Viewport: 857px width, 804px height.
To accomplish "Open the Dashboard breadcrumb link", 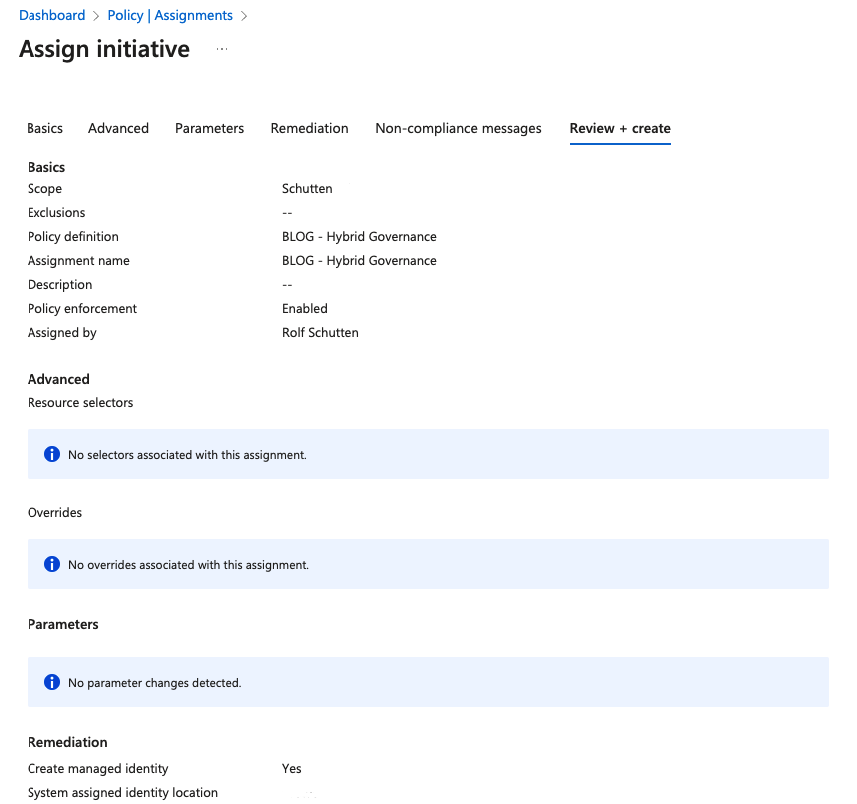I will tap(52, 16).
